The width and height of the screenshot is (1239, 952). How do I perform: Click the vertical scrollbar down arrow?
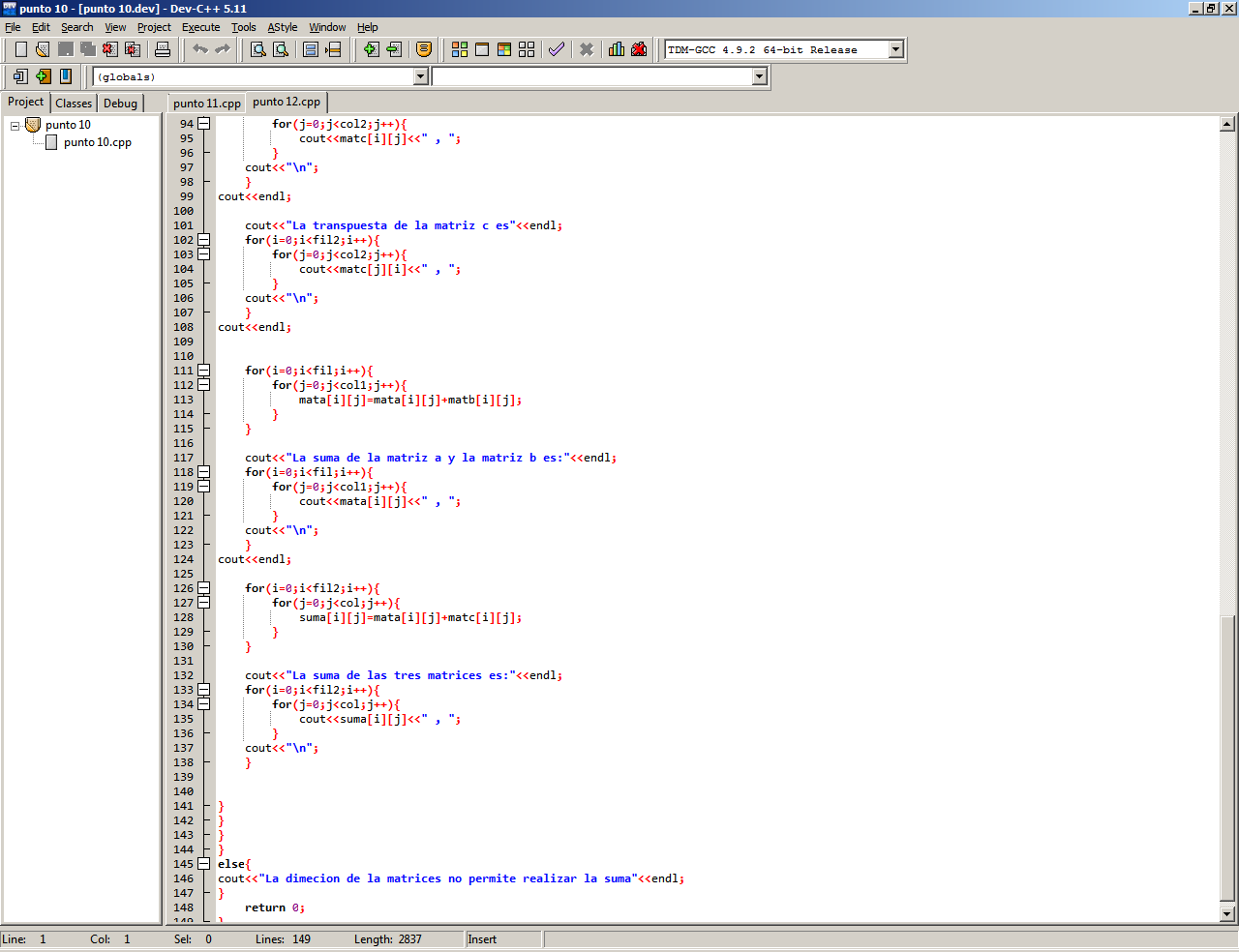[1227, 913]
